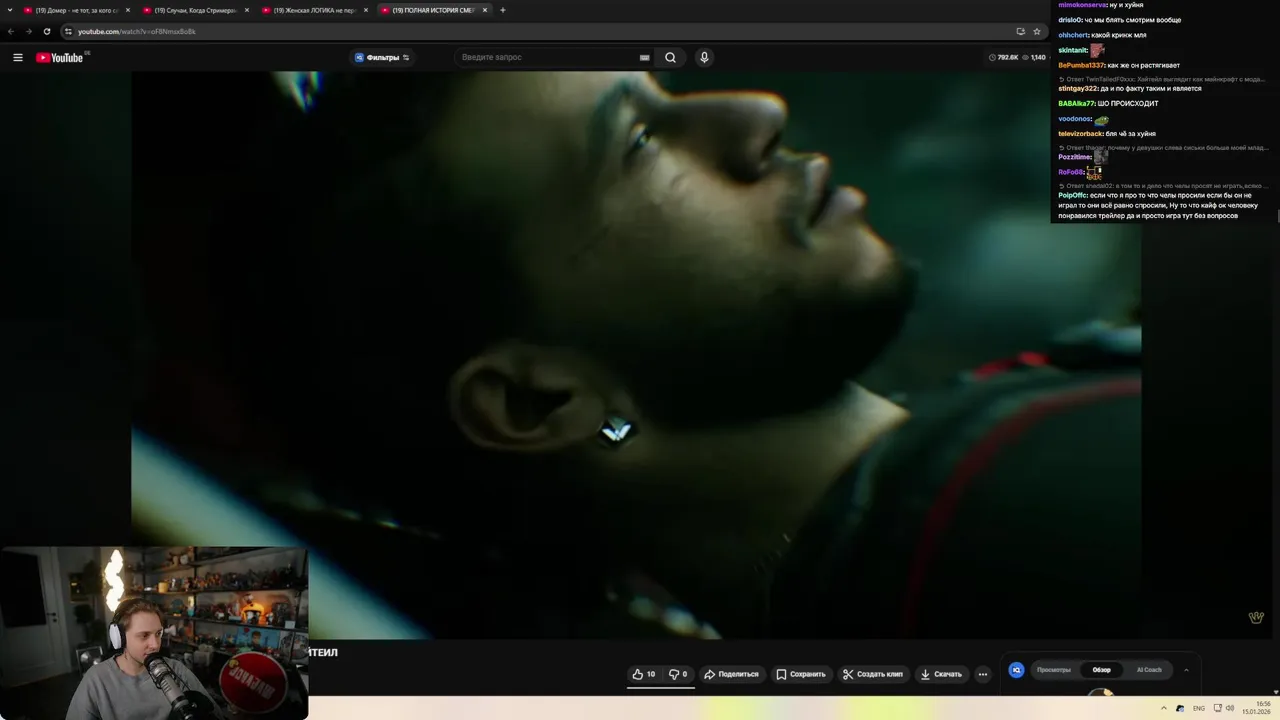This screenshot has height=720, width=1280.
Task: Click the Сохранить save button
Action: (801, 674)
